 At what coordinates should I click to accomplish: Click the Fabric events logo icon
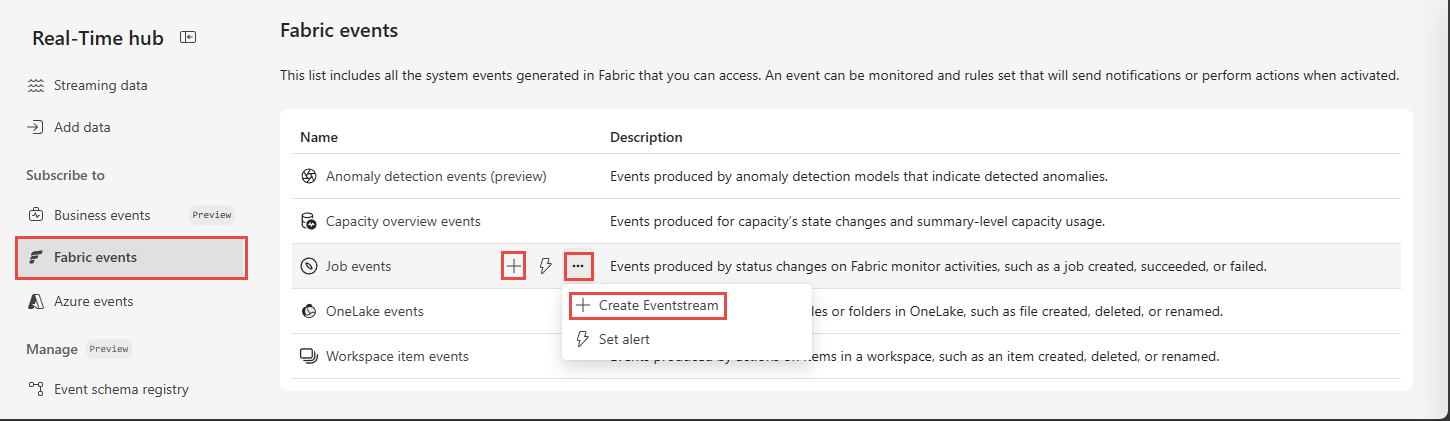pyautogui.click(x=36, y=257)
